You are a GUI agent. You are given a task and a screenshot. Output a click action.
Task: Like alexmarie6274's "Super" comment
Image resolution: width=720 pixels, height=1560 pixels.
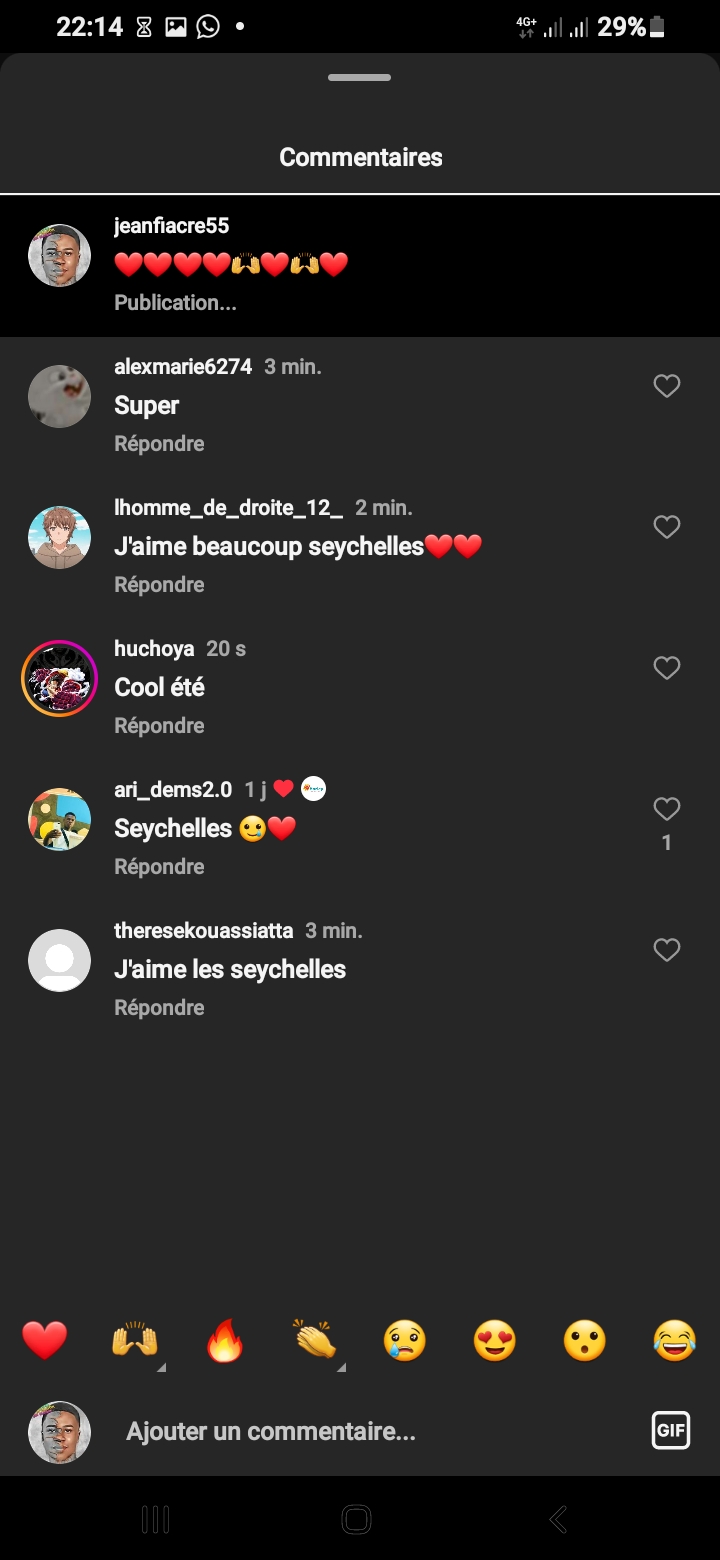(666, 386)
